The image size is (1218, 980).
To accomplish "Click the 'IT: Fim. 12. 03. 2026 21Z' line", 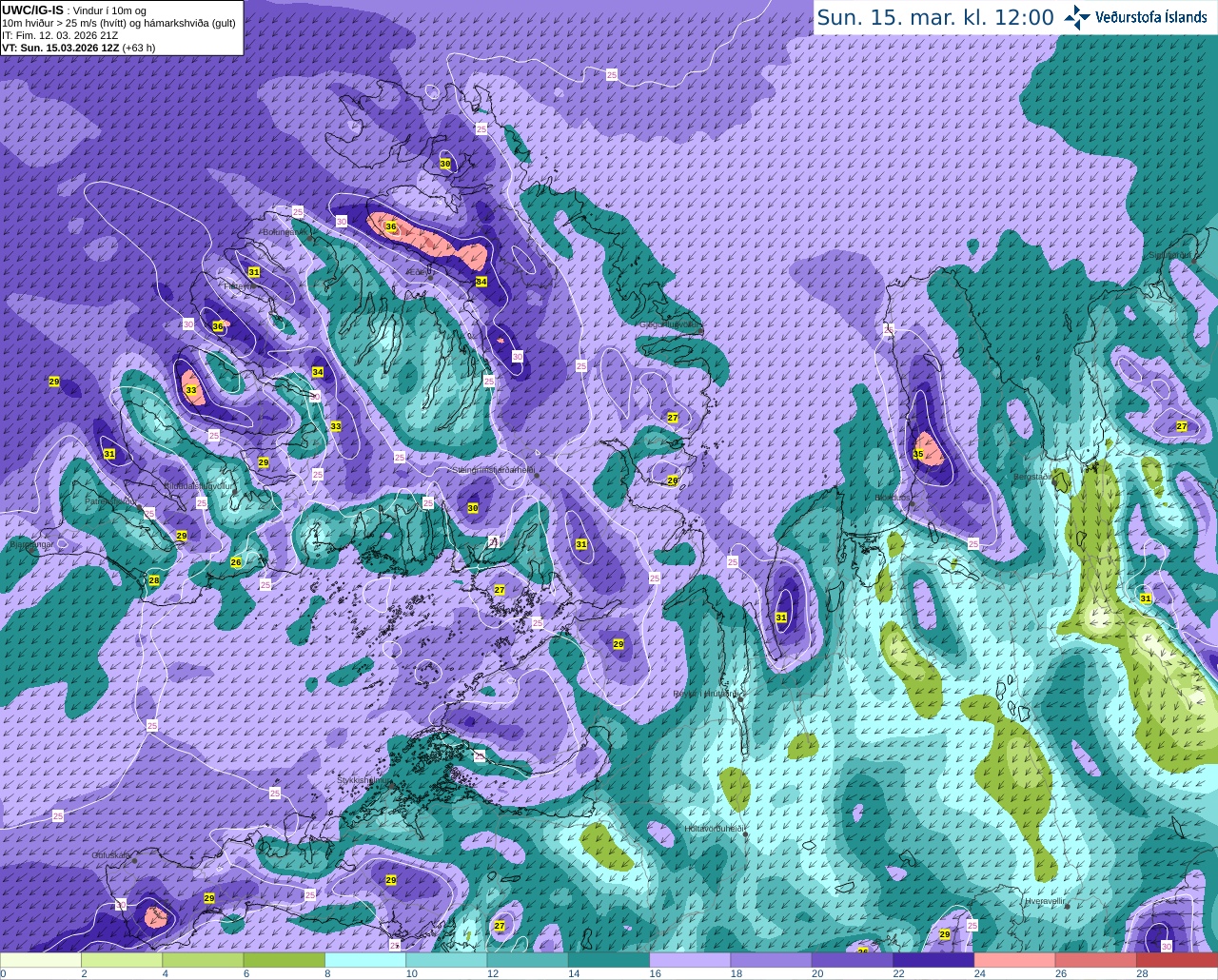I will click(x=60, y=35).
